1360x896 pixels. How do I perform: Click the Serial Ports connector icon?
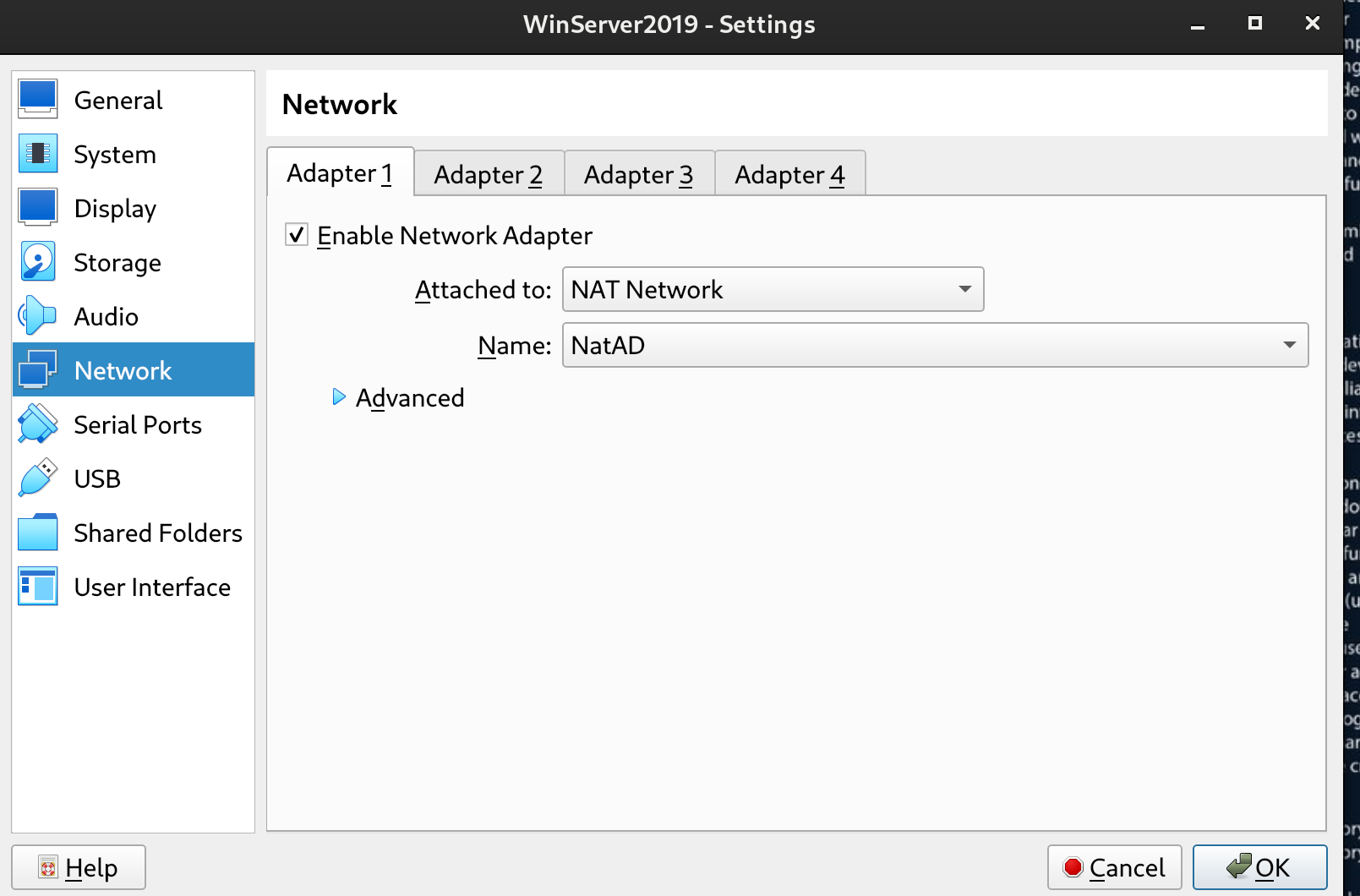[x=38, y=424]
